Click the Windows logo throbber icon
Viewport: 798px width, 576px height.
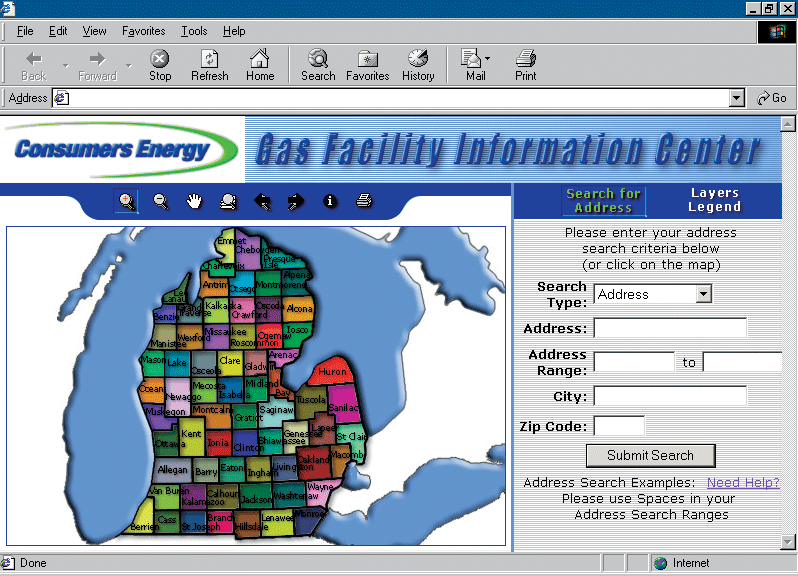777,32
